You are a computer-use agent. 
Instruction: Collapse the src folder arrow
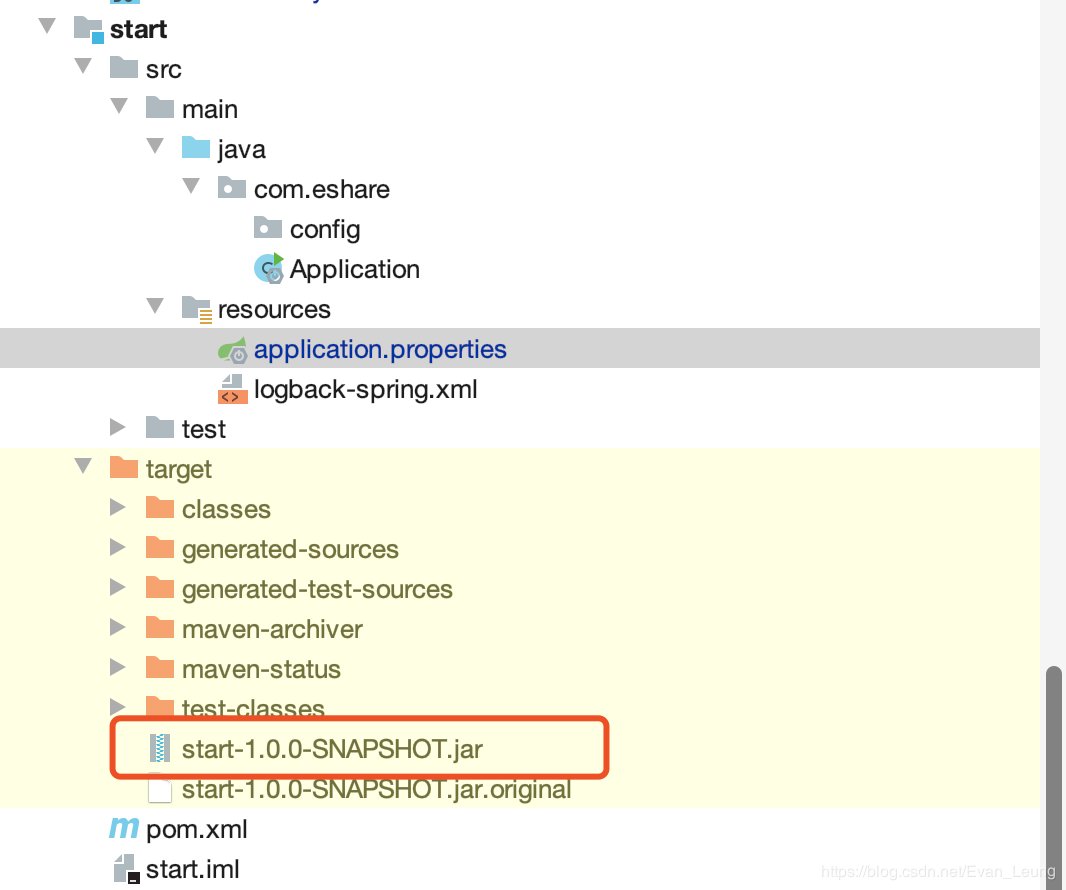tap(83, 67)
